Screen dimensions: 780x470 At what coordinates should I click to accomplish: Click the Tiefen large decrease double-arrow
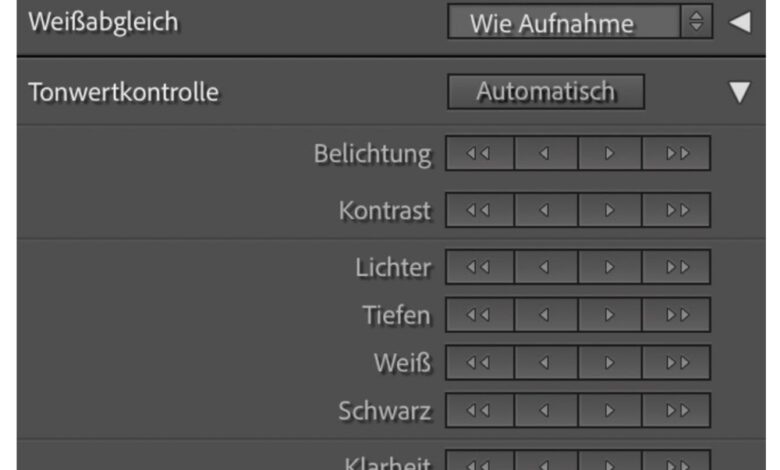coord(479,315)
